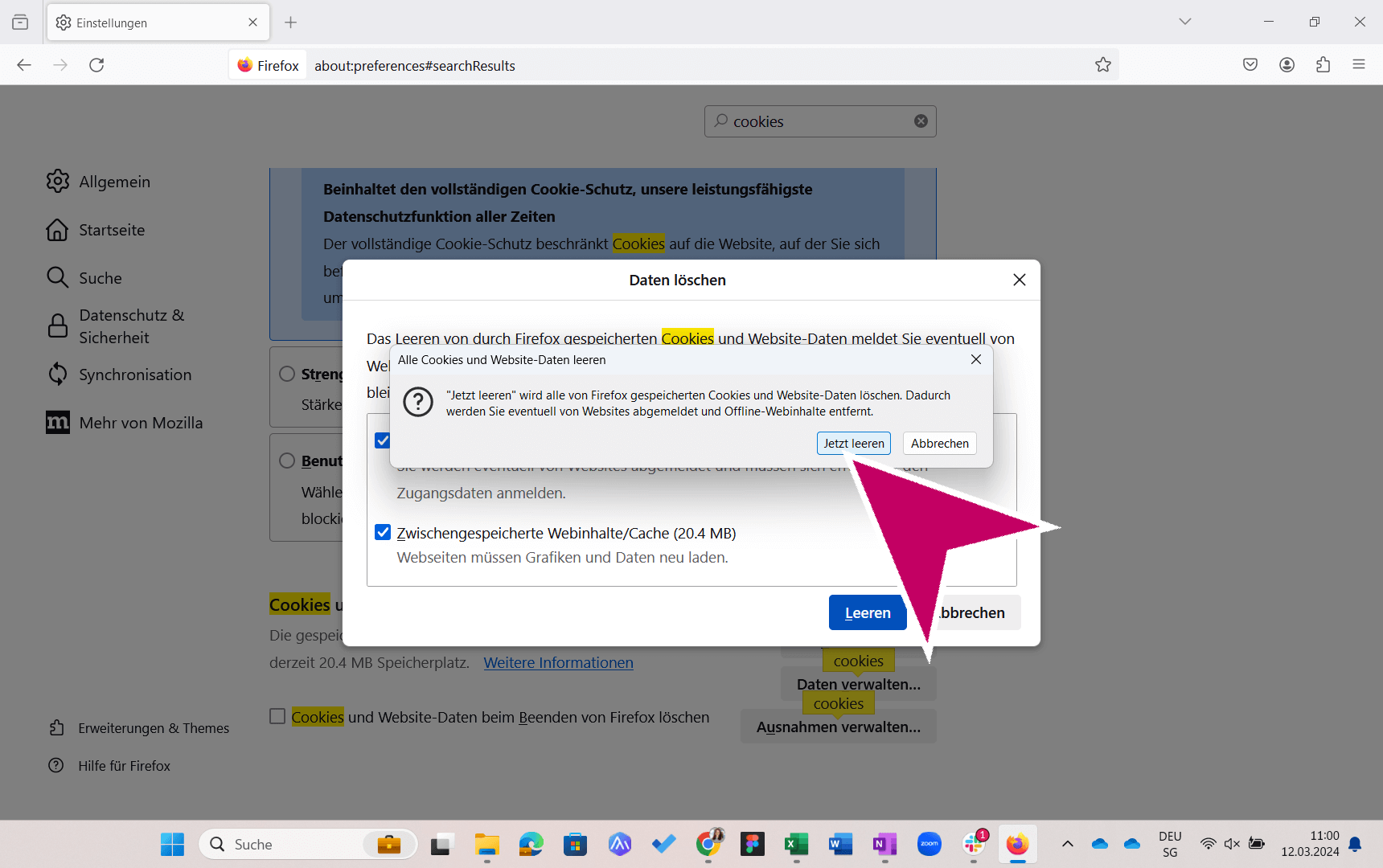This screenshot has height=868, width=1383.
Task: Open notifications bell icon
Action: point(1355,844)
